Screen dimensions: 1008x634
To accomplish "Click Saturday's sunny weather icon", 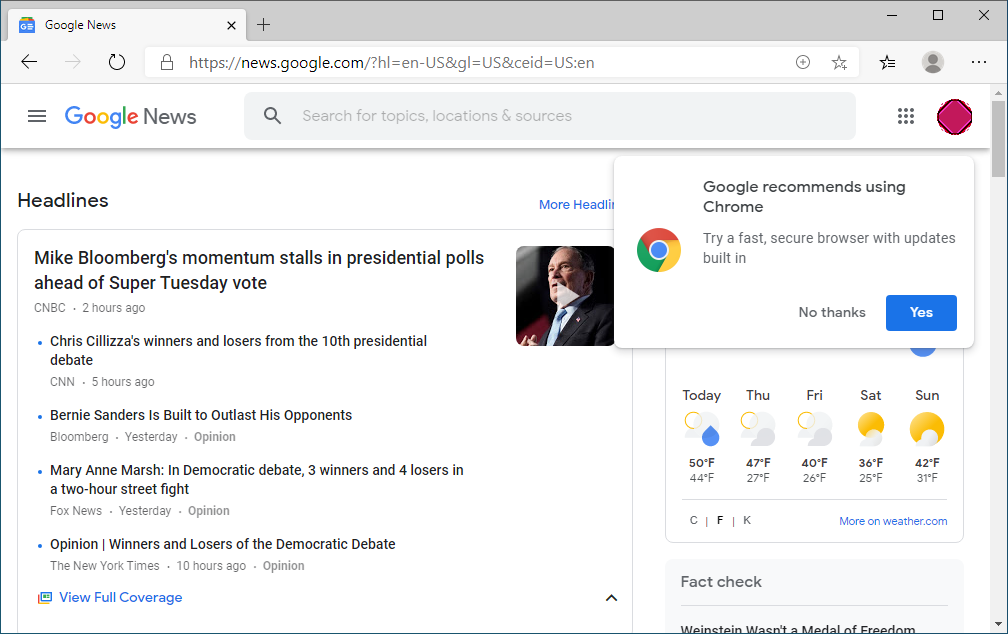I will point(871,429).
